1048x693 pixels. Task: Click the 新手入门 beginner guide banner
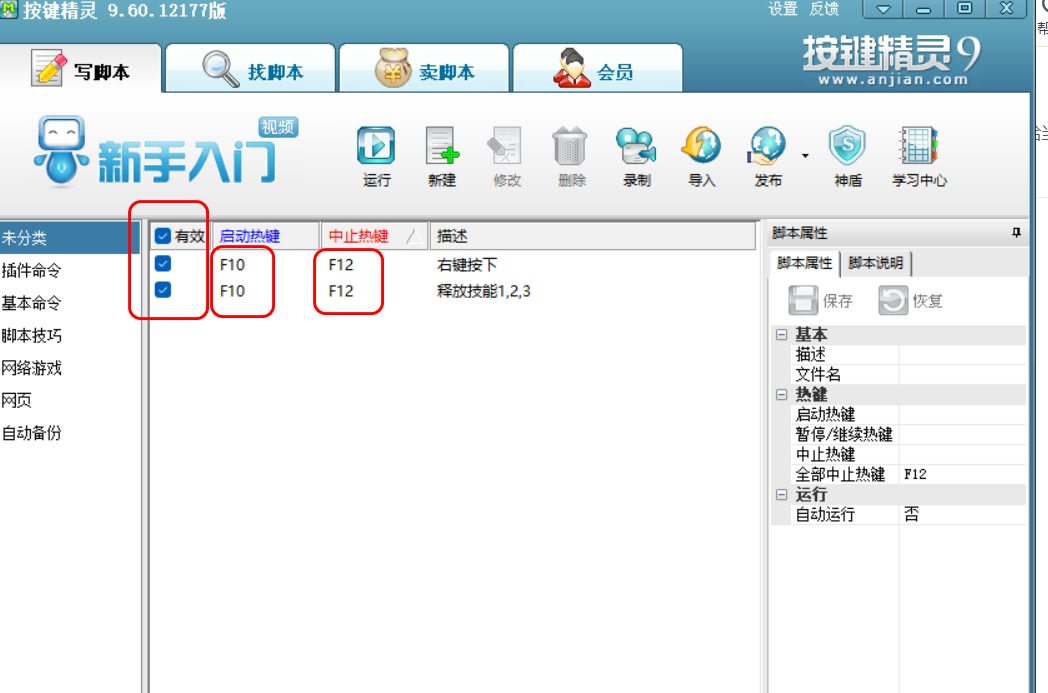tap(164, 152)
